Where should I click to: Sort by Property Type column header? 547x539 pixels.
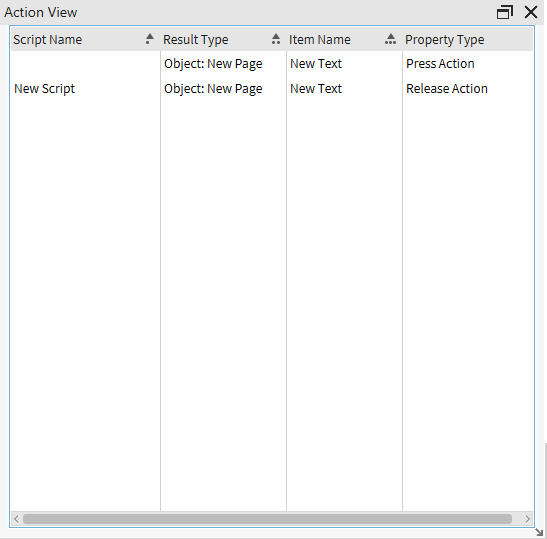click(467, 39)
